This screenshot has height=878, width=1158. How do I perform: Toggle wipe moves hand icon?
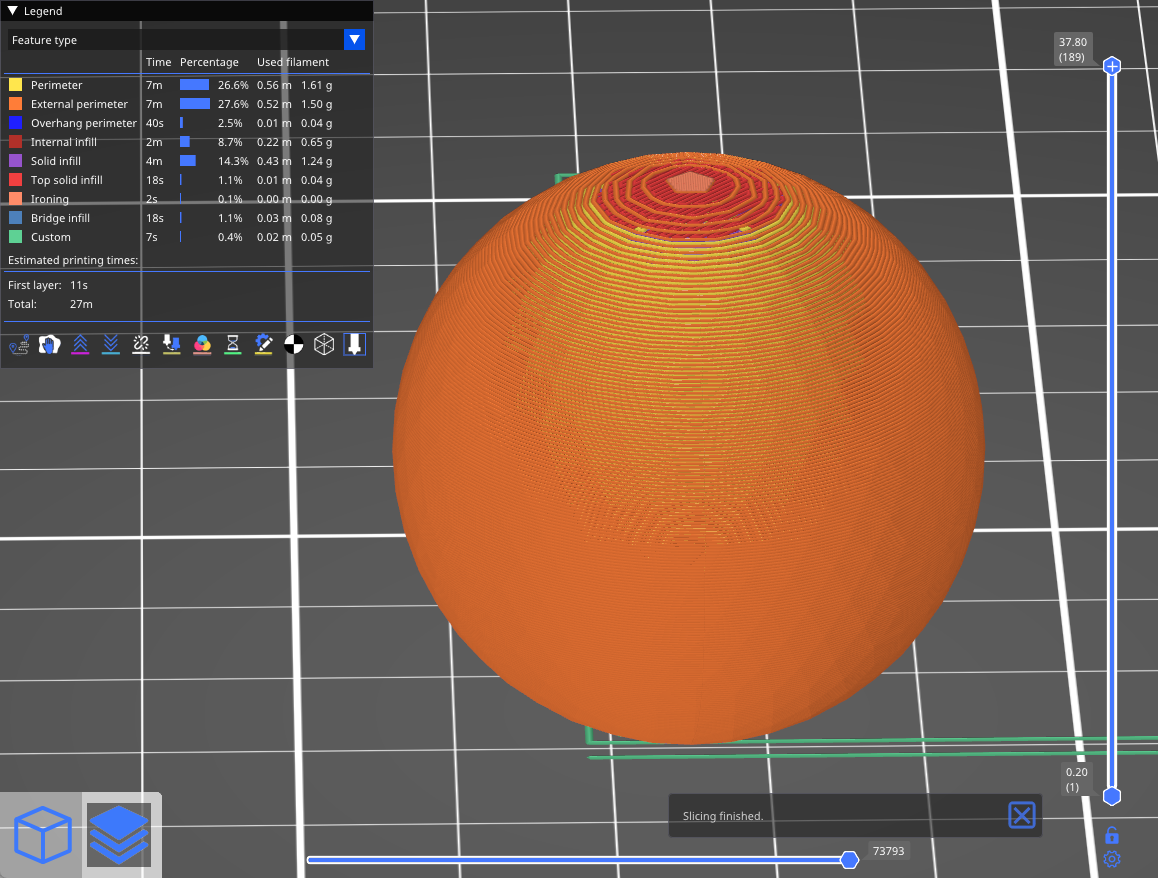tap(49, 345)
